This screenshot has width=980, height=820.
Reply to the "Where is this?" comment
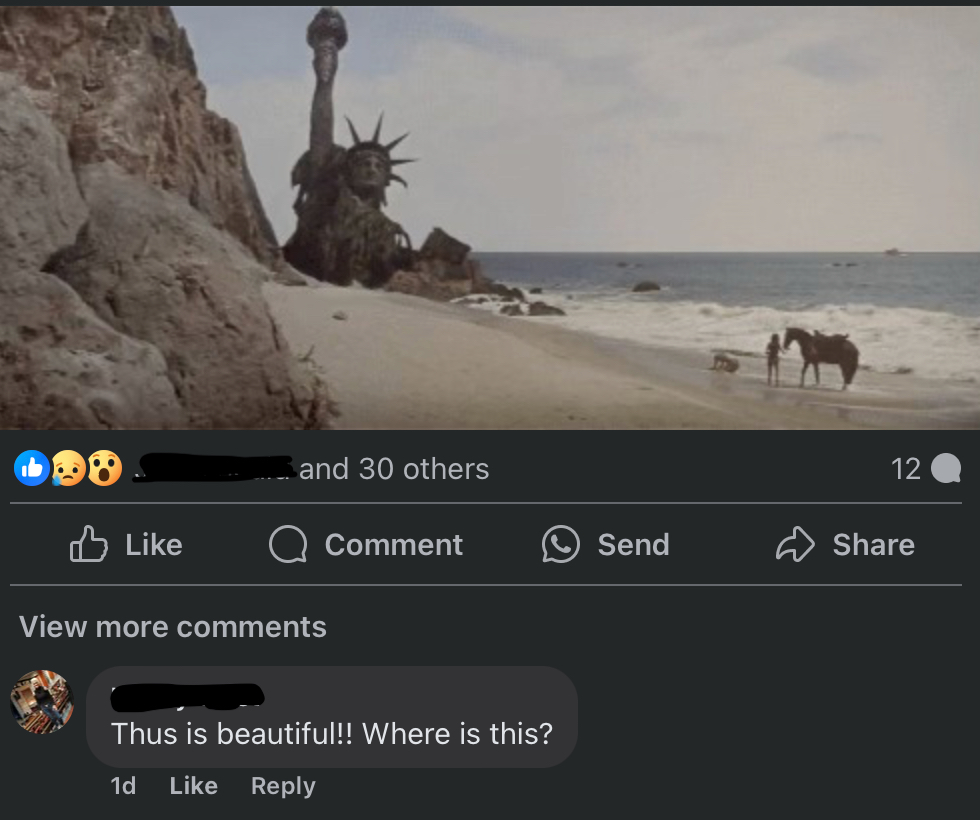tap(283, 786)
